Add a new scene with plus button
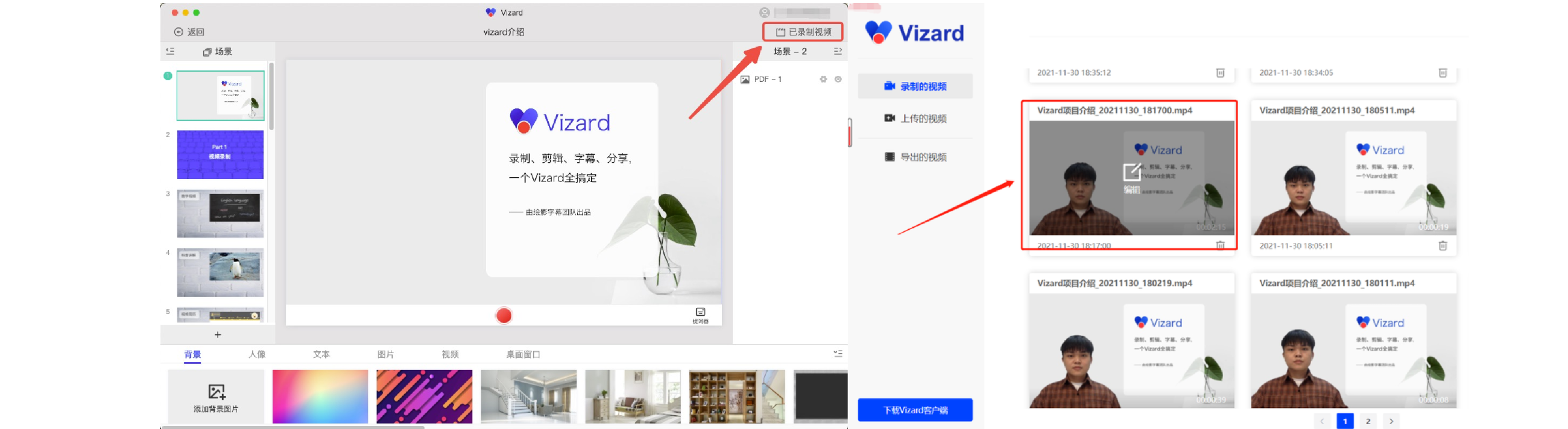This screenshot has height=429, width=1568. click(218, 334)
